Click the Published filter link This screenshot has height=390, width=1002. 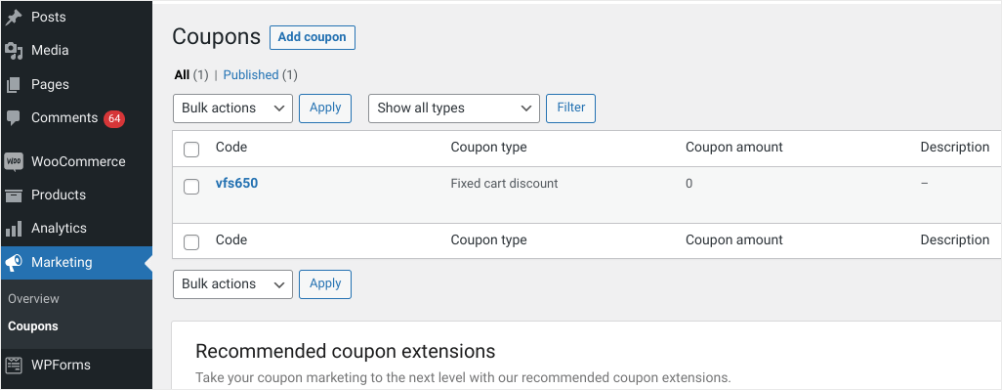(250, 75)
